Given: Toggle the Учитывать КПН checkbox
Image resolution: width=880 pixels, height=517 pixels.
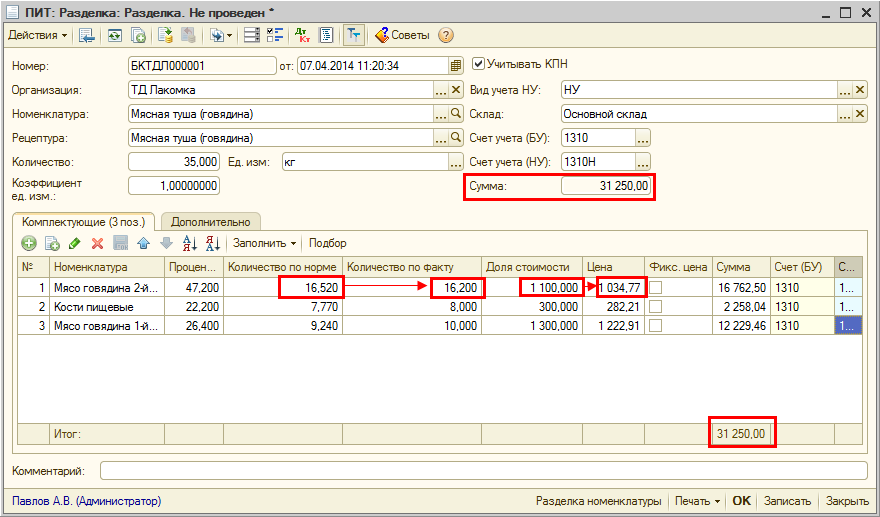Looking at the screenshot, I should (478, 64).
